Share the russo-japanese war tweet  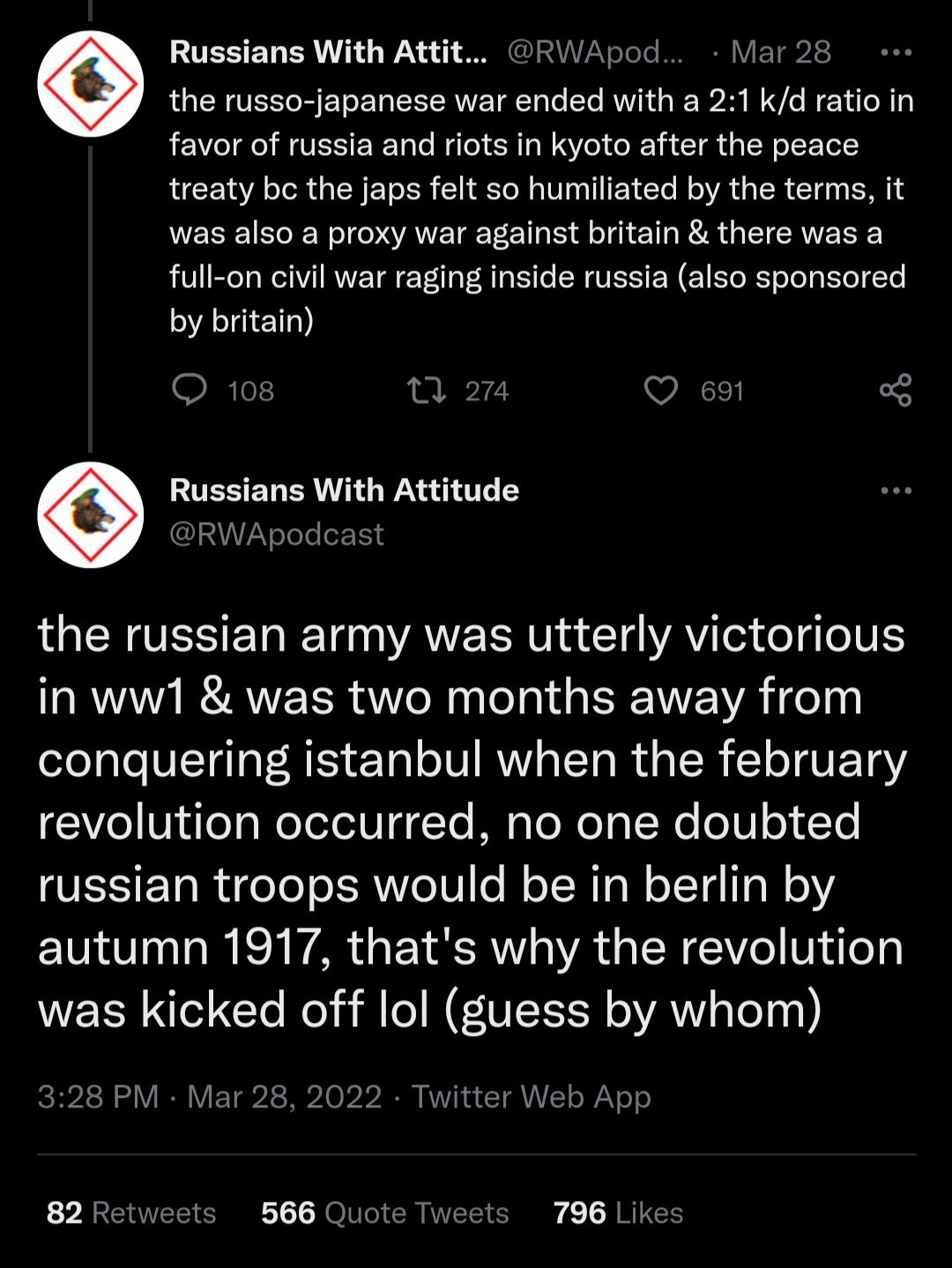[896, 390]
